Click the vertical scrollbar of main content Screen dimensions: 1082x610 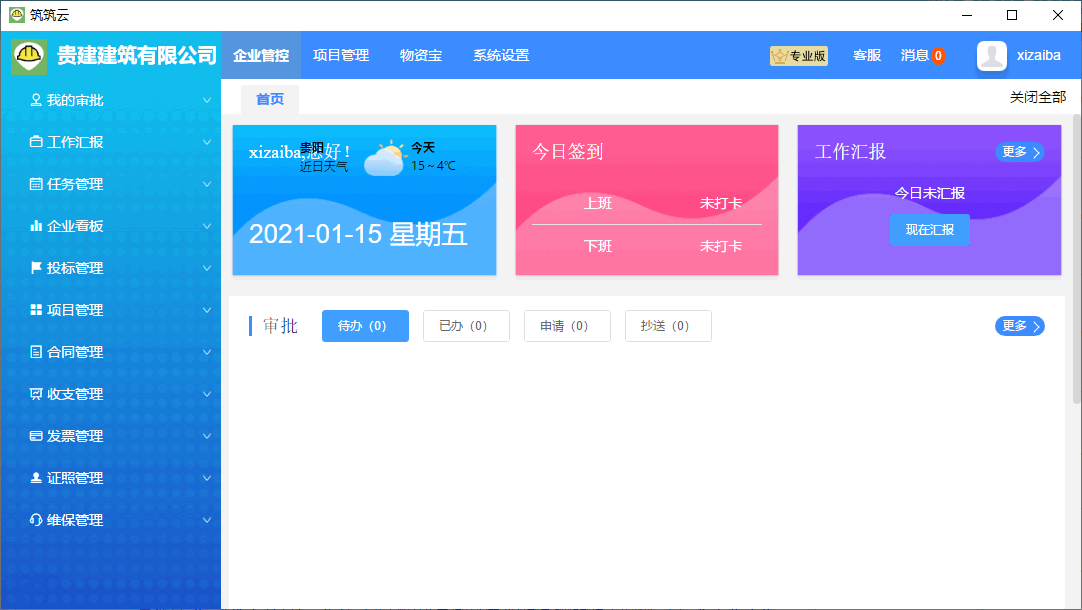click(x=1076, y=261)
